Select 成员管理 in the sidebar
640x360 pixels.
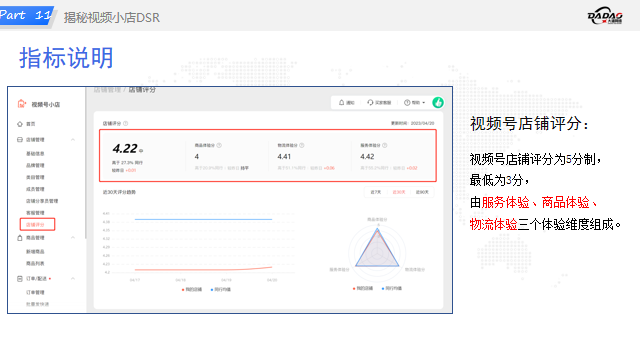(x=35, y=189)
